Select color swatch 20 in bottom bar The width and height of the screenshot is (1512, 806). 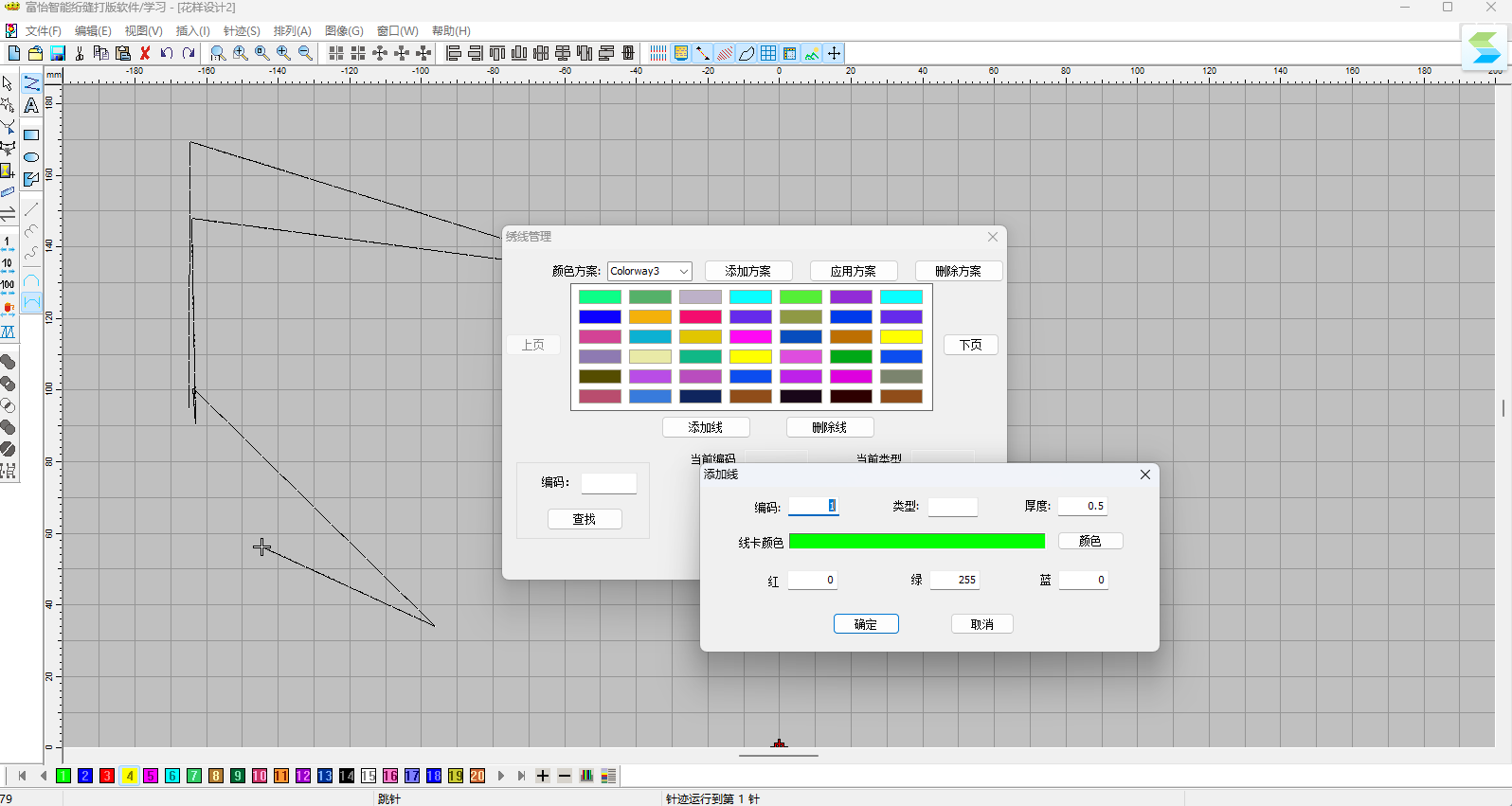[x=477, y=776]
